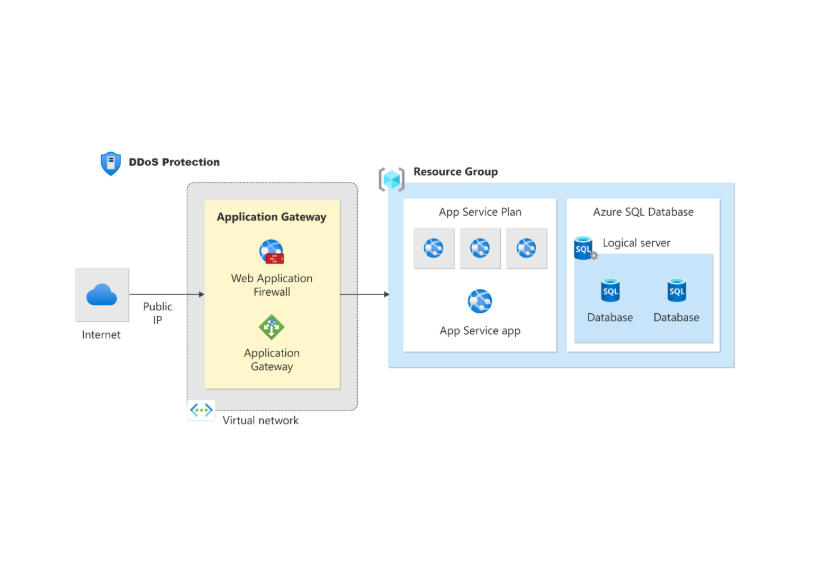Select the Public IP label
Viewport: 821px width, 586px height.
pos(157,314)
